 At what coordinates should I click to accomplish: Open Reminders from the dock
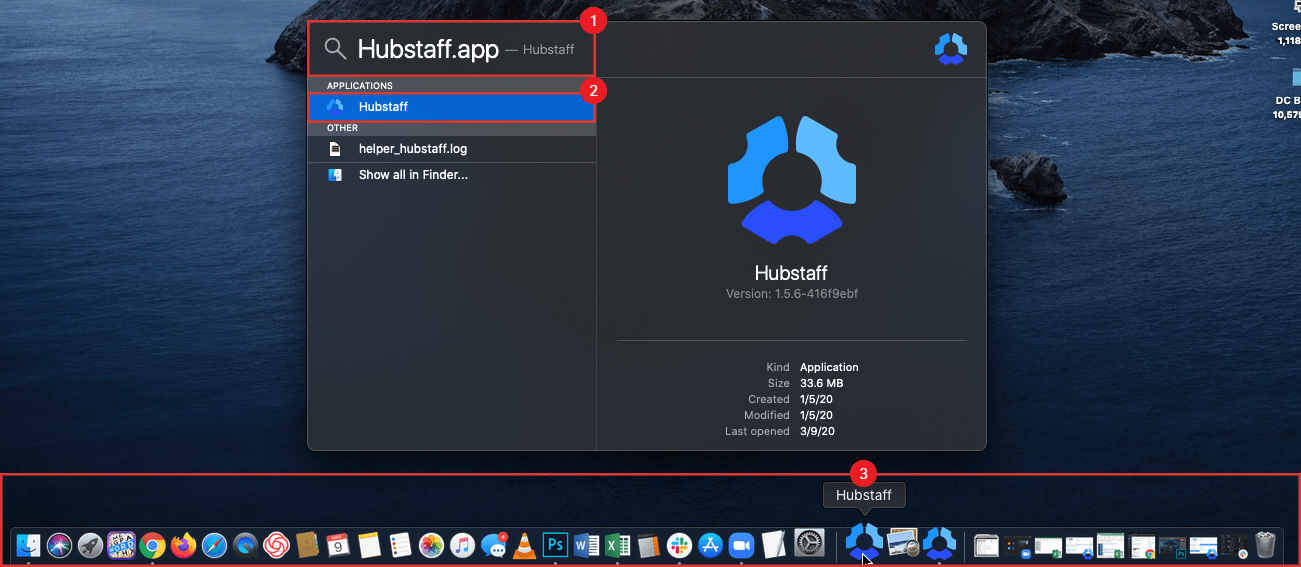(400, 545)
